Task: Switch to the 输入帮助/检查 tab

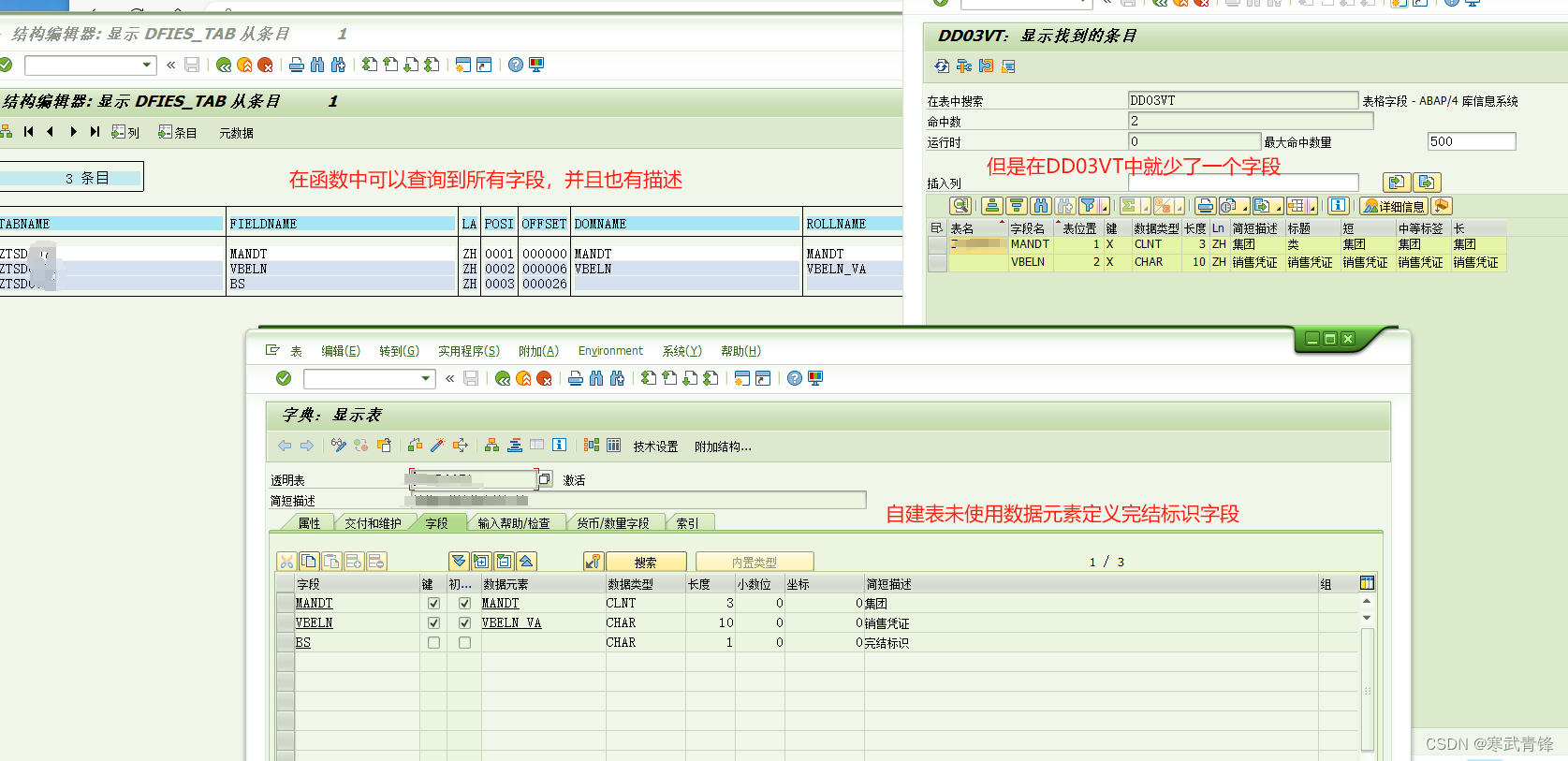Action: [x=514, y=523]
